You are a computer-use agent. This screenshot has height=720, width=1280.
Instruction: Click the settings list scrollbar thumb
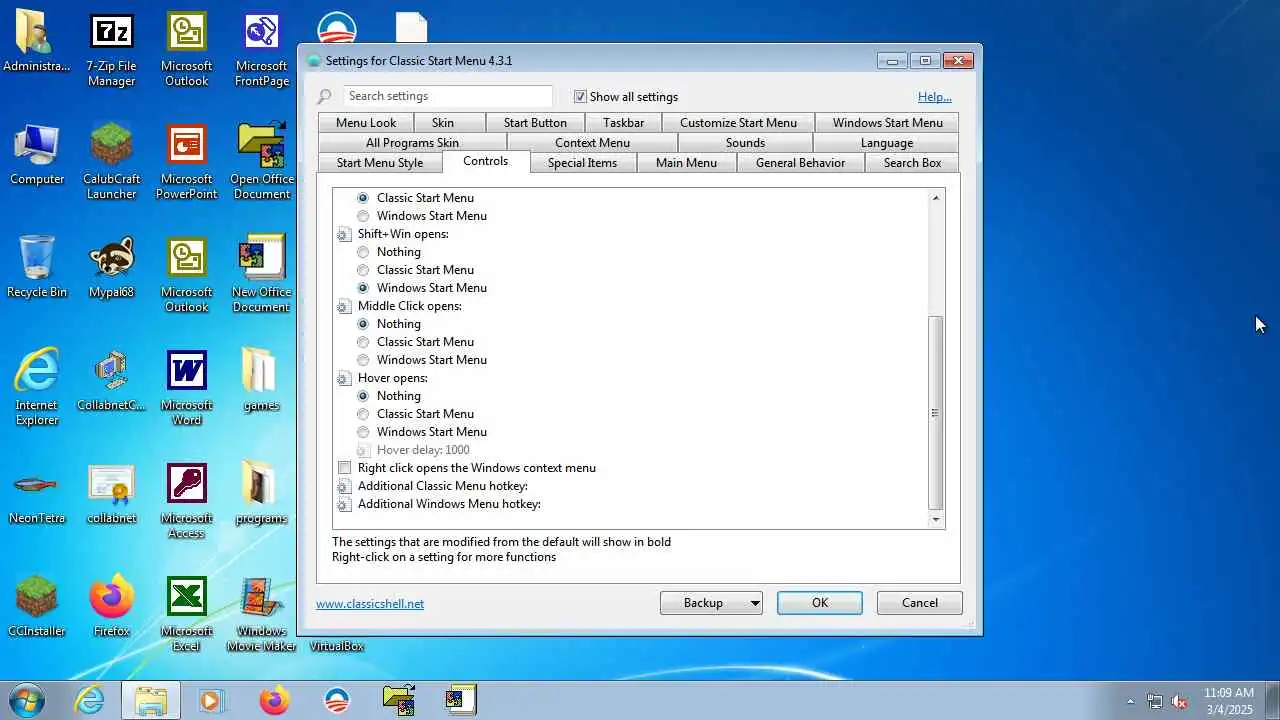[x=936, y=412]
